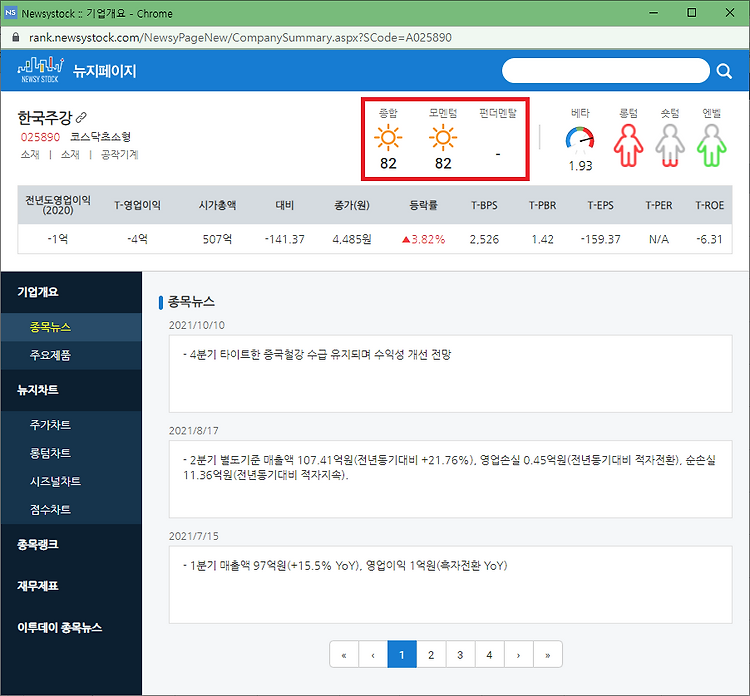This screenshot has height=696, width=750.
Task: Click the lock icon in address bar
Action: [x=16, y=37]
